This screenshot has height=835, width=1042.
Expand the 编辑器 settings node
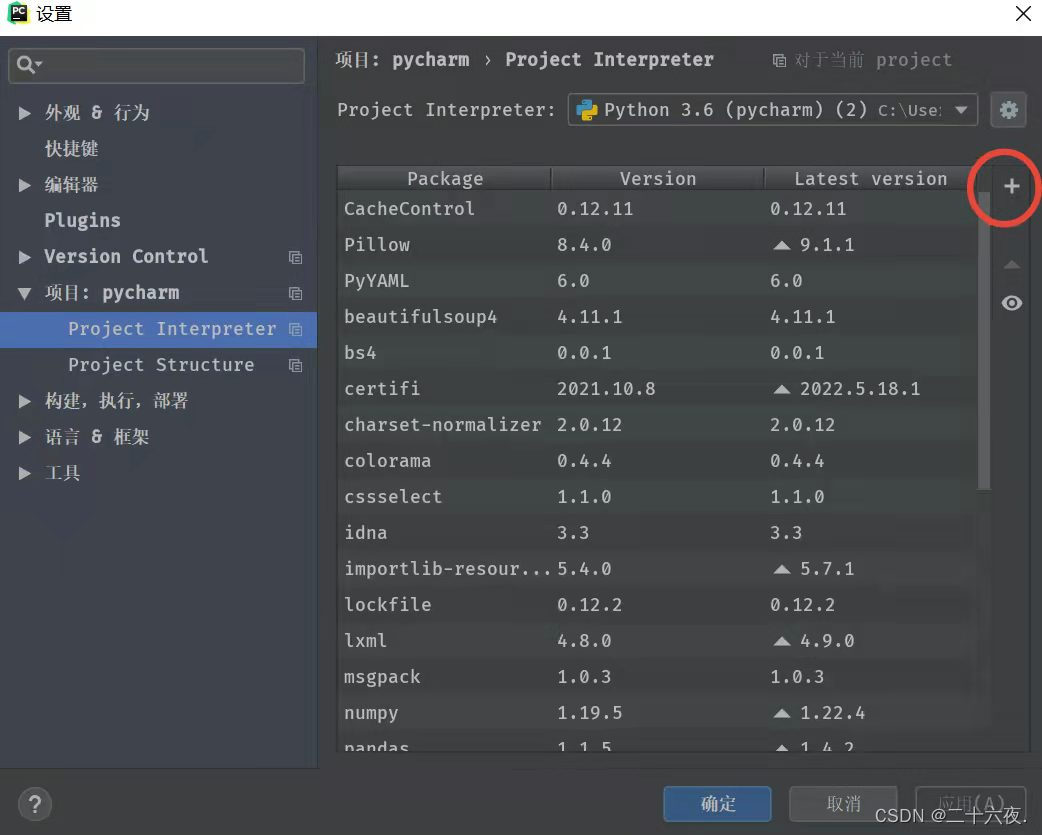point(25,185)
